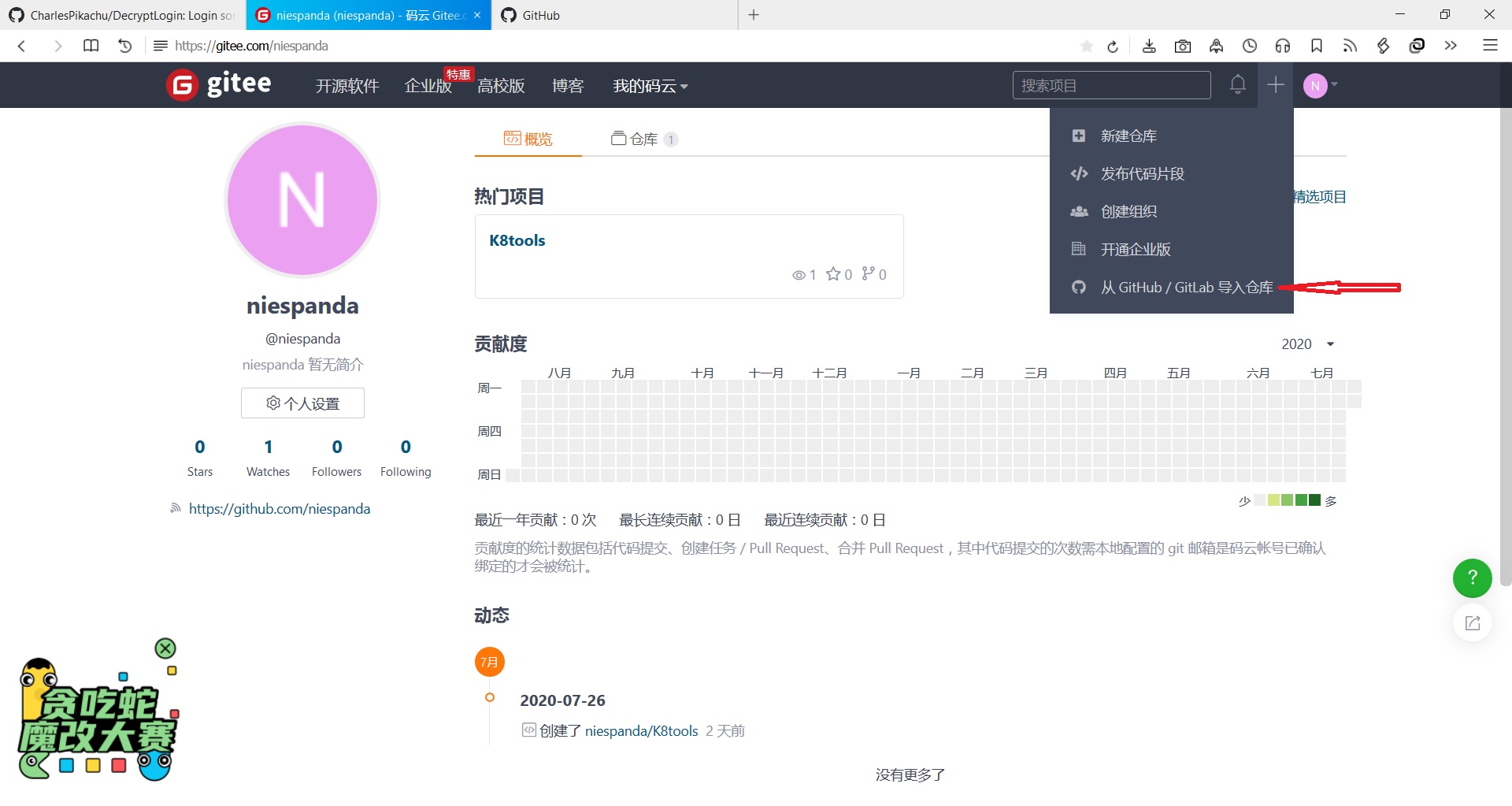Viewport: 1512px width, 806px height.
Task: Switch to the GitHub browser tab
Action: (614, 15)
